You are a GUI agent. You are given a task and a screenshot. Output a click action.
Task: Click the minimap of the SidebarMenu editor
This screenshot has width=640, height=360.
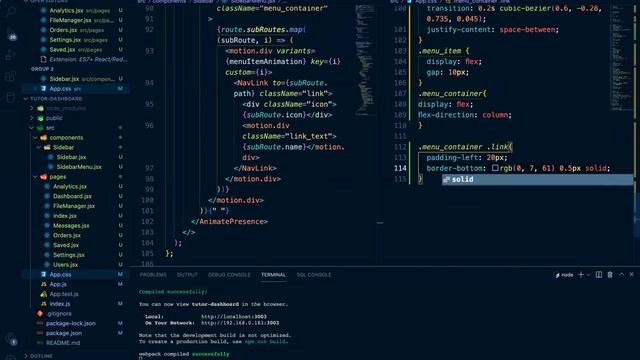(x=364, y=61)
